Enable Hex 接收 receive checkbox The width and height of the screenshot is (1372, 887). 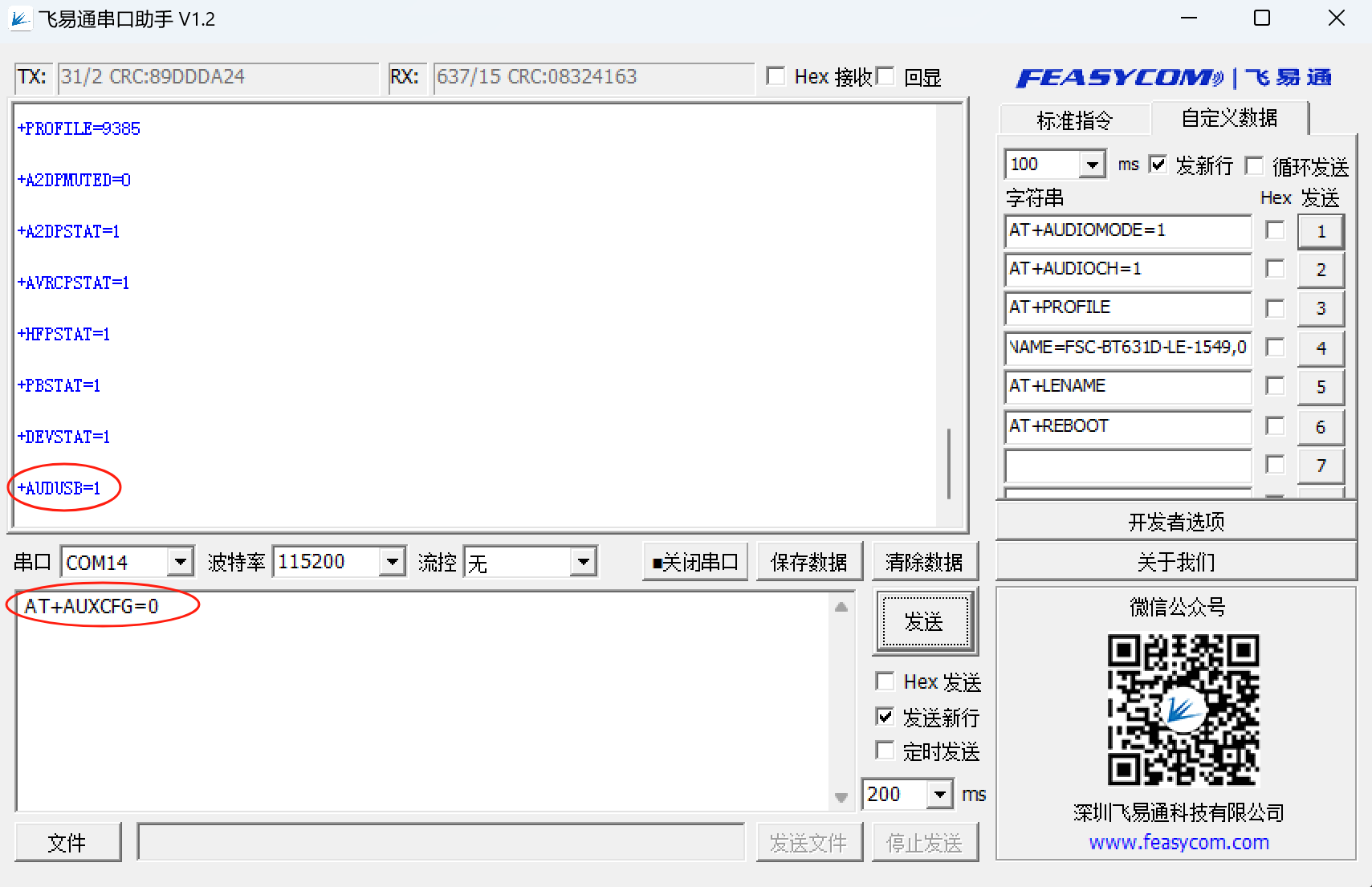(x=776, y=75)
